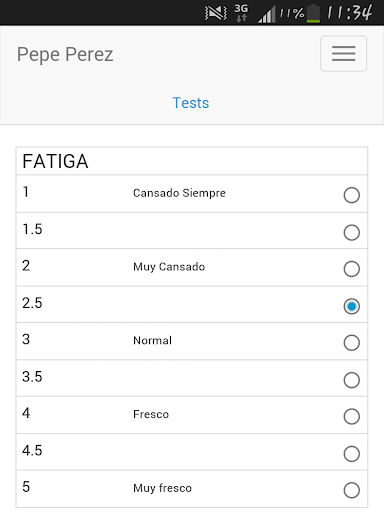This screenshot has height=512, width=384.
Task: Select the Muy fresco radio option
Action: pyautogui.click(x=351, y=490)
